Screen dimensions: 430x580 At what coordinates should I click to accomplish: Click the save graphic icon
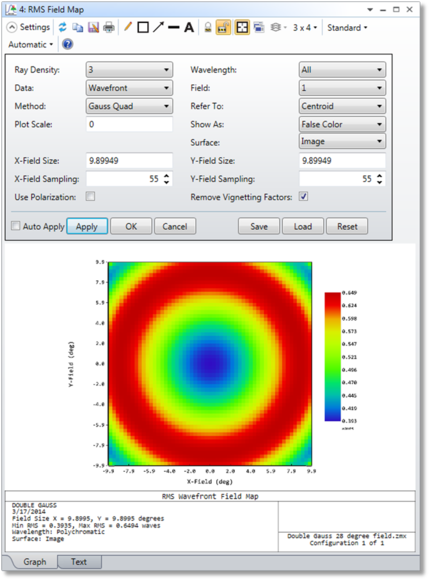pyautogui.click(x=93, y=27)
